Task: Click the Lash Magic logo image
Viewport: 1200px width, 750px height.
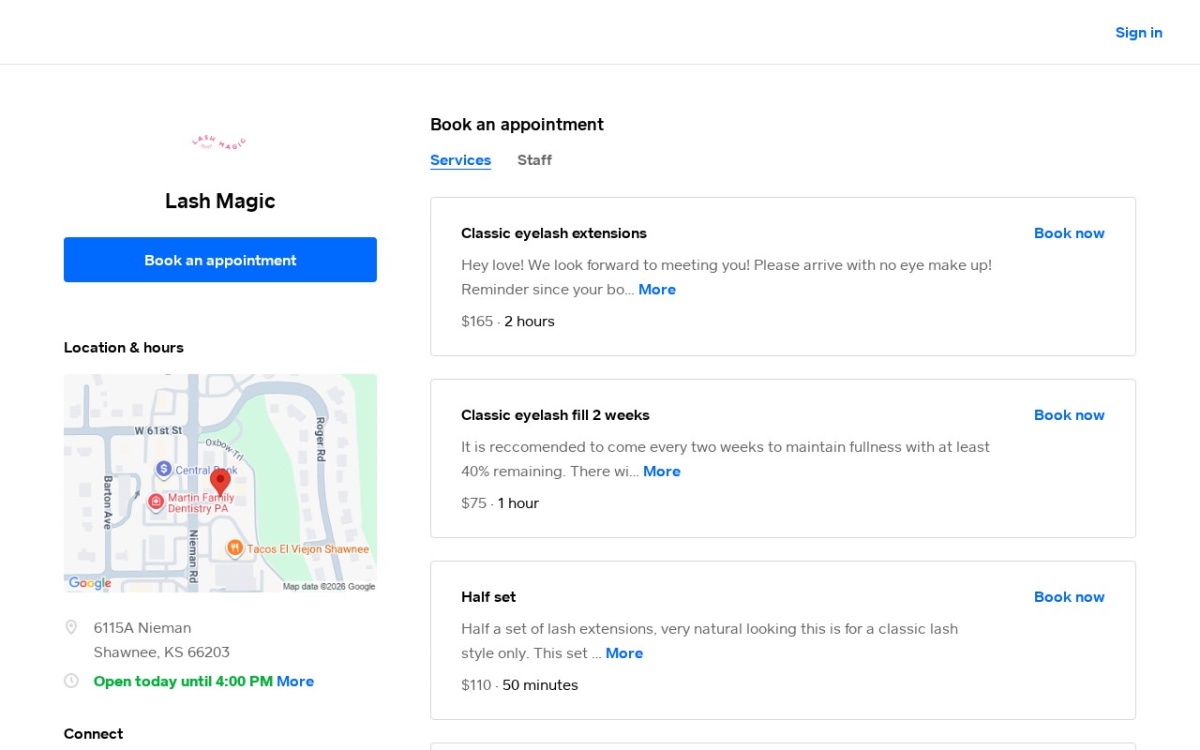Action: click(x=220, y=143)
